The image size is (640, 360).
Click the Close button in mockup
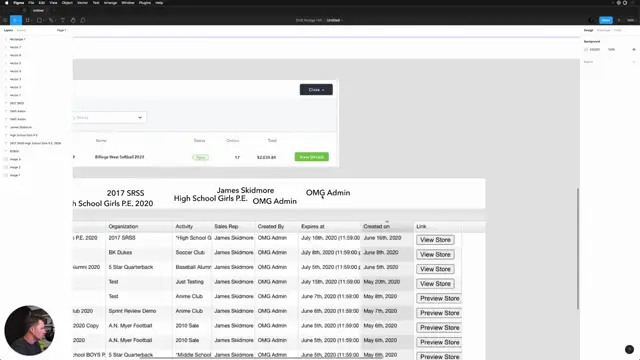tap(316, 89)
